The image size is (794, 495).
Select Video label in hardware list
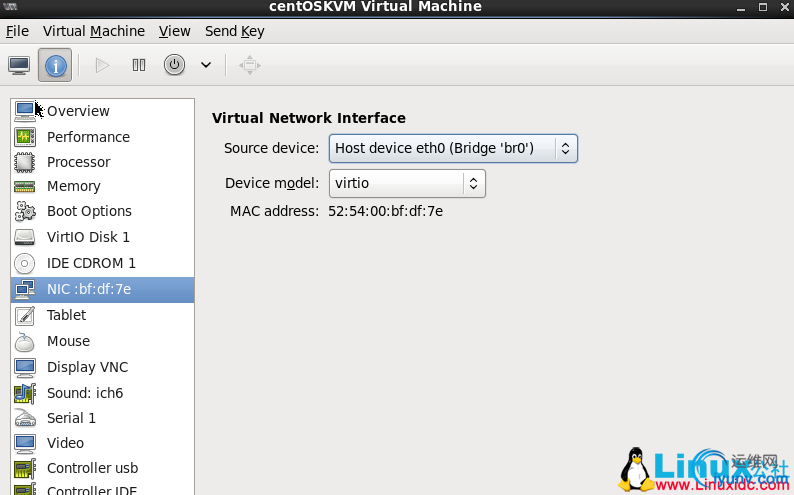click(x=65, y=443)
